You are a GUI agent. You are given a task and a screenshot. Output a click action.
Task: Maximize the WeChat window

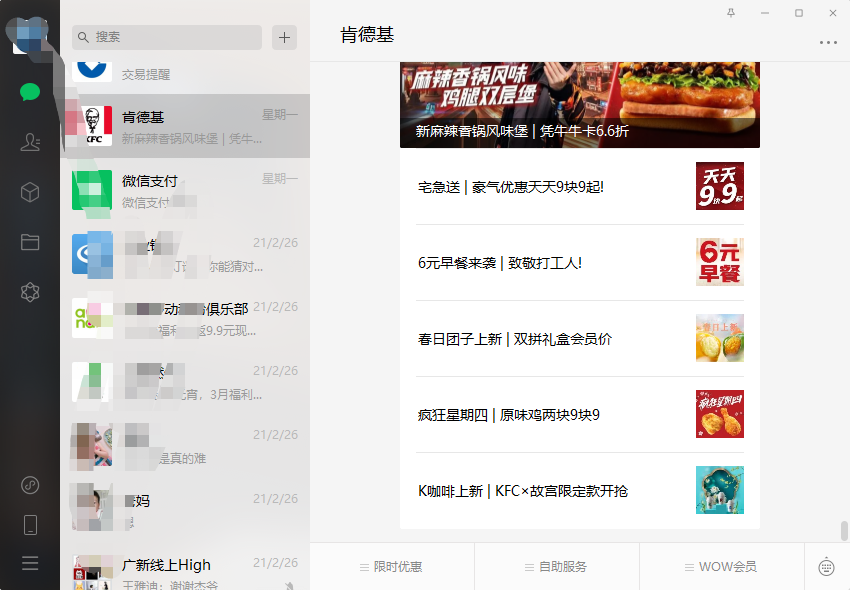point(799,13)
